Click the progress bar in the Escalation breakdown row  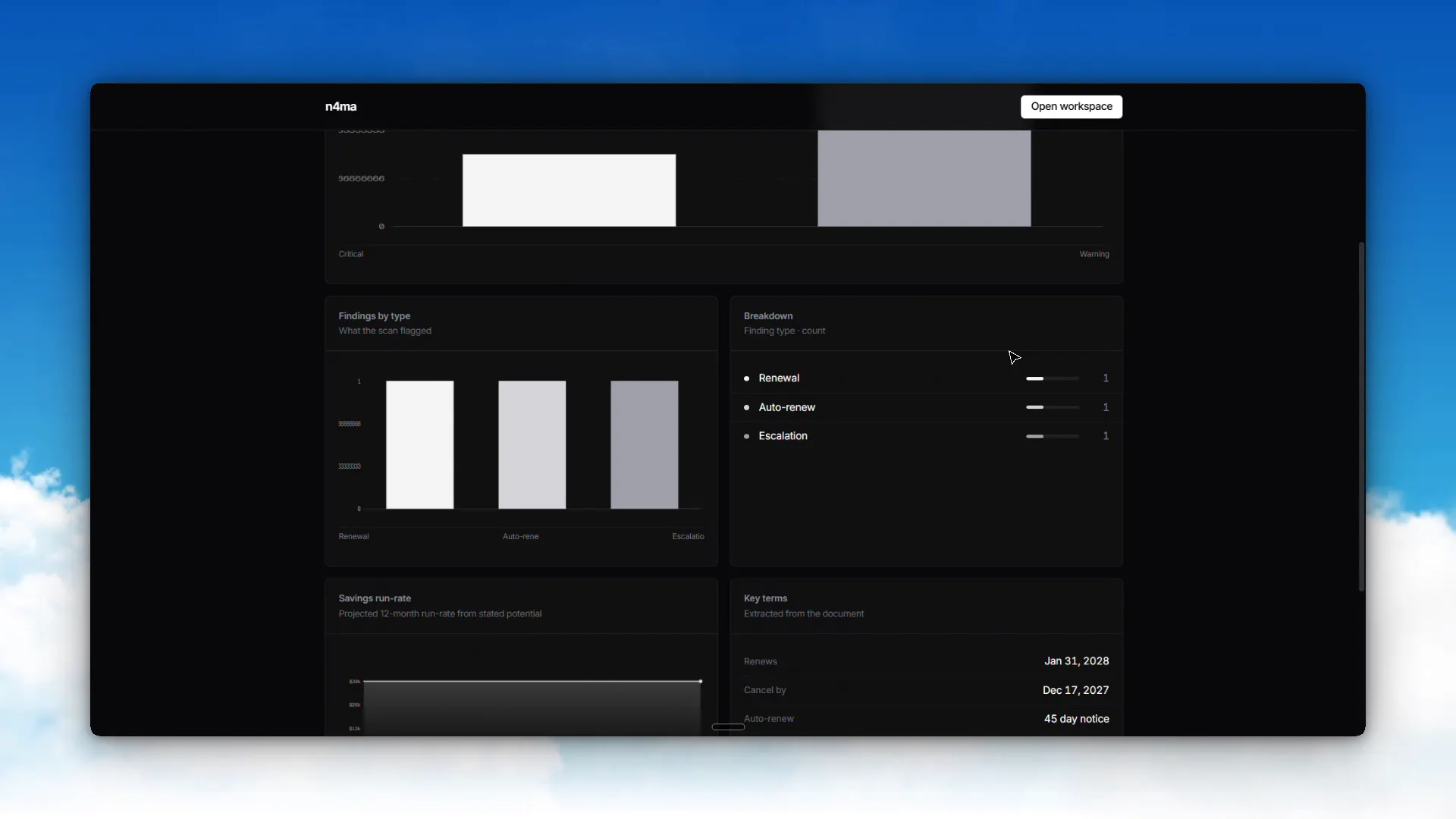click(x=1053, y=436)
